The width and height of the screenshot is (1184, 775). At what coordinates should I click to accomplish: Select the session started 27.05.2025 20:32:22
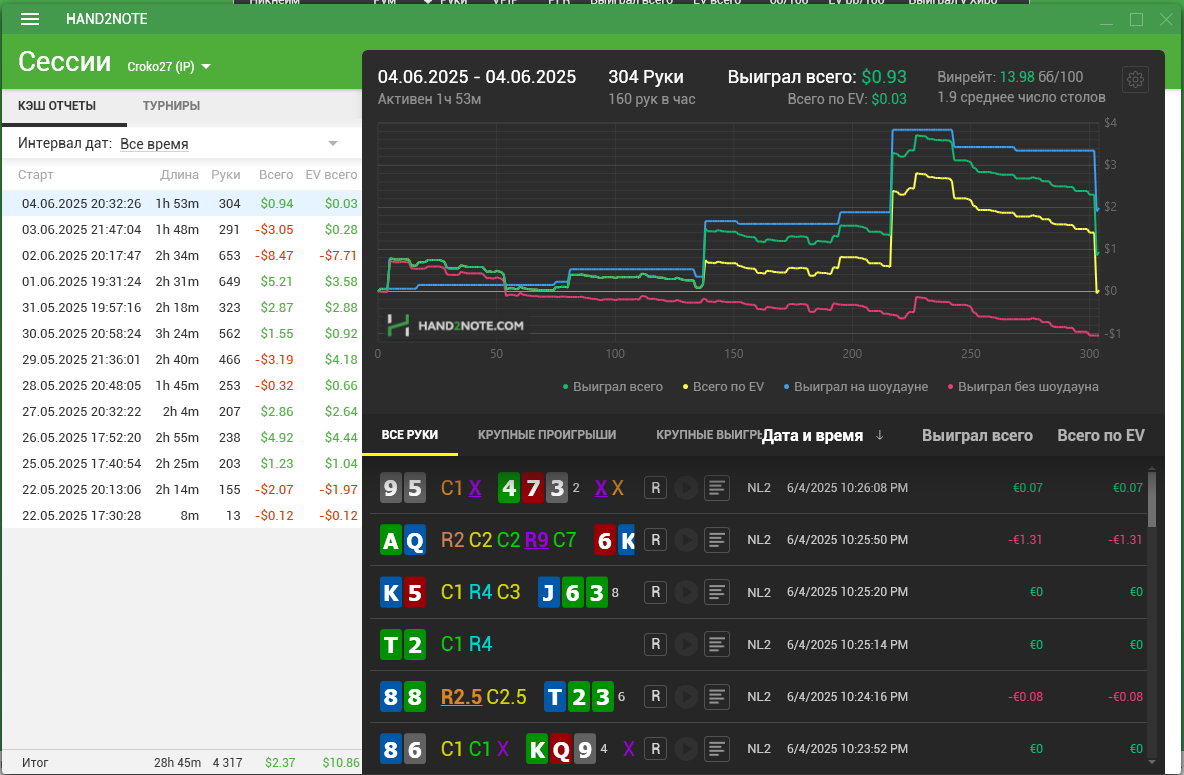pyautogui.click(x=181, y=412)
